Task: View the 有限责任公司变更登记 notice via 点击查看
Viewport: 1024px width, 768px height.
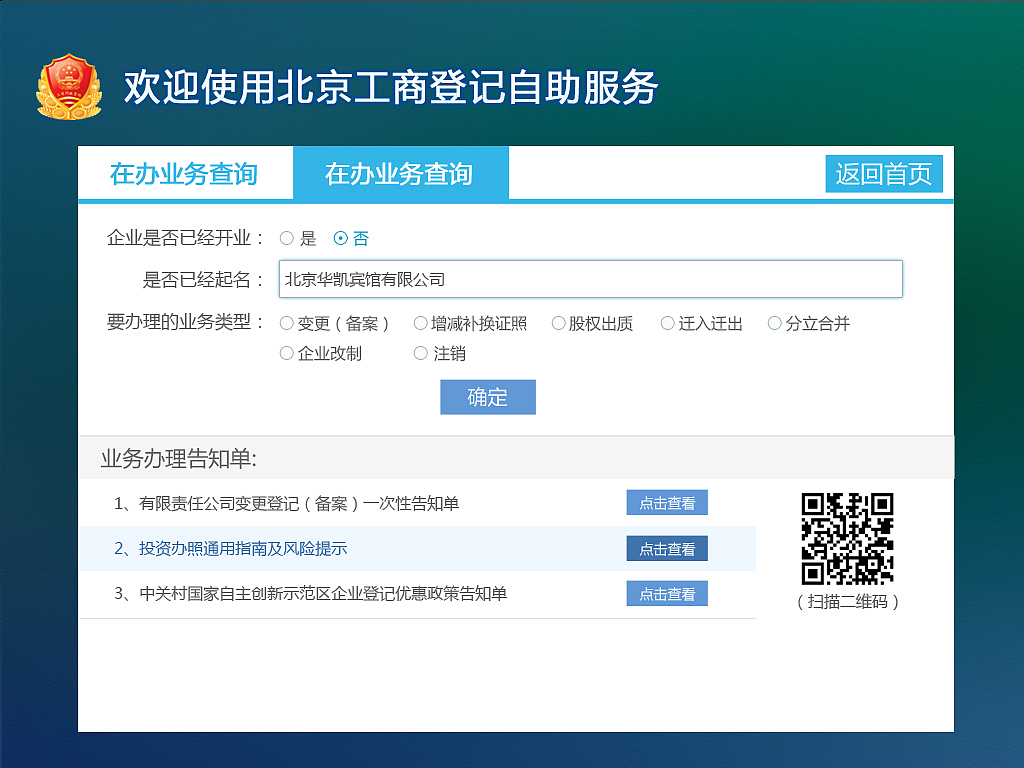Action: tap(666, 503)
